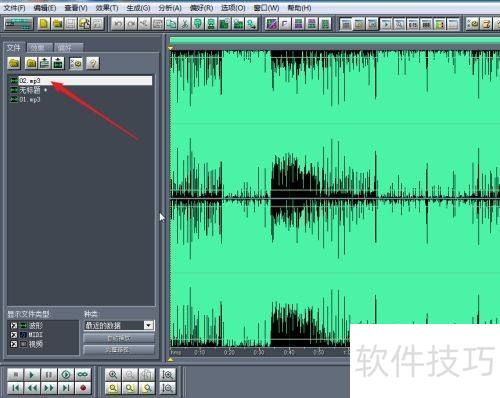Toggle the 波形 file type checkbox

click(14, 325)
